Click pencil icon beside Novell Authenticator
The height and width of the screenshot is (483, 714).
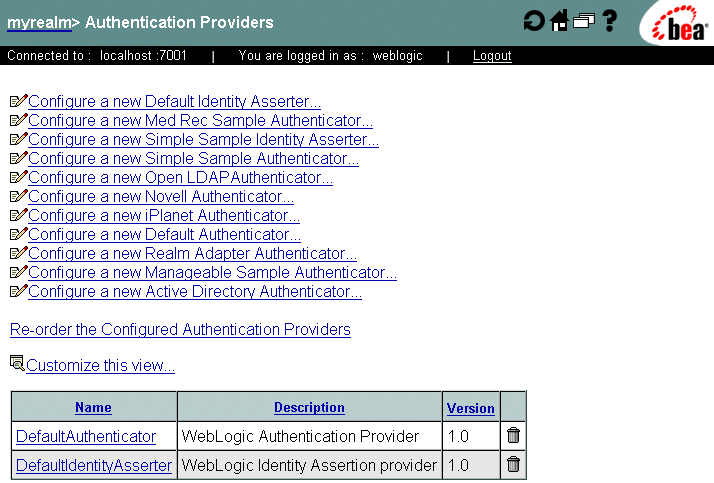19,196
